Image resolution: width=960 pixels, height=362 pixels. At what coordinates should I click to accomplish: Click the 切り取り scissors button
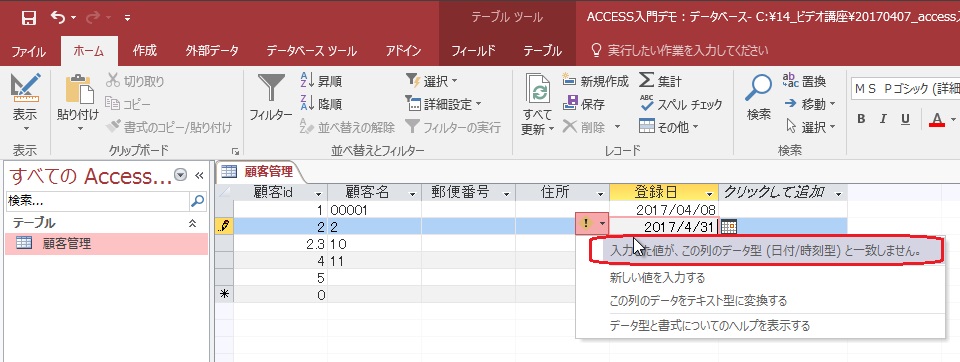tap(135, 81)
